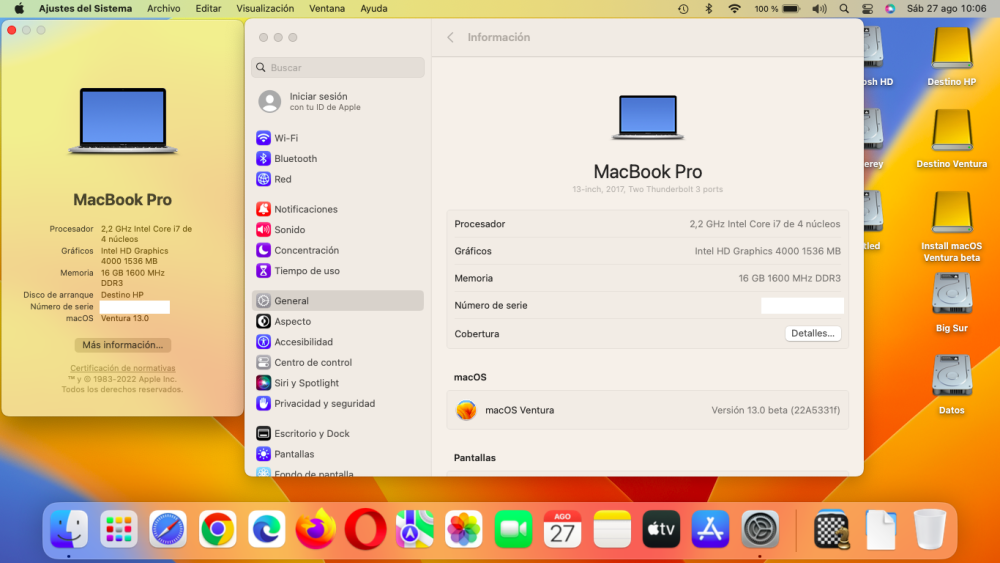The width and height of the screenshot is (1000, 563).
Task: Open Spotlight search in menu bar
Action: coord(844,9)
